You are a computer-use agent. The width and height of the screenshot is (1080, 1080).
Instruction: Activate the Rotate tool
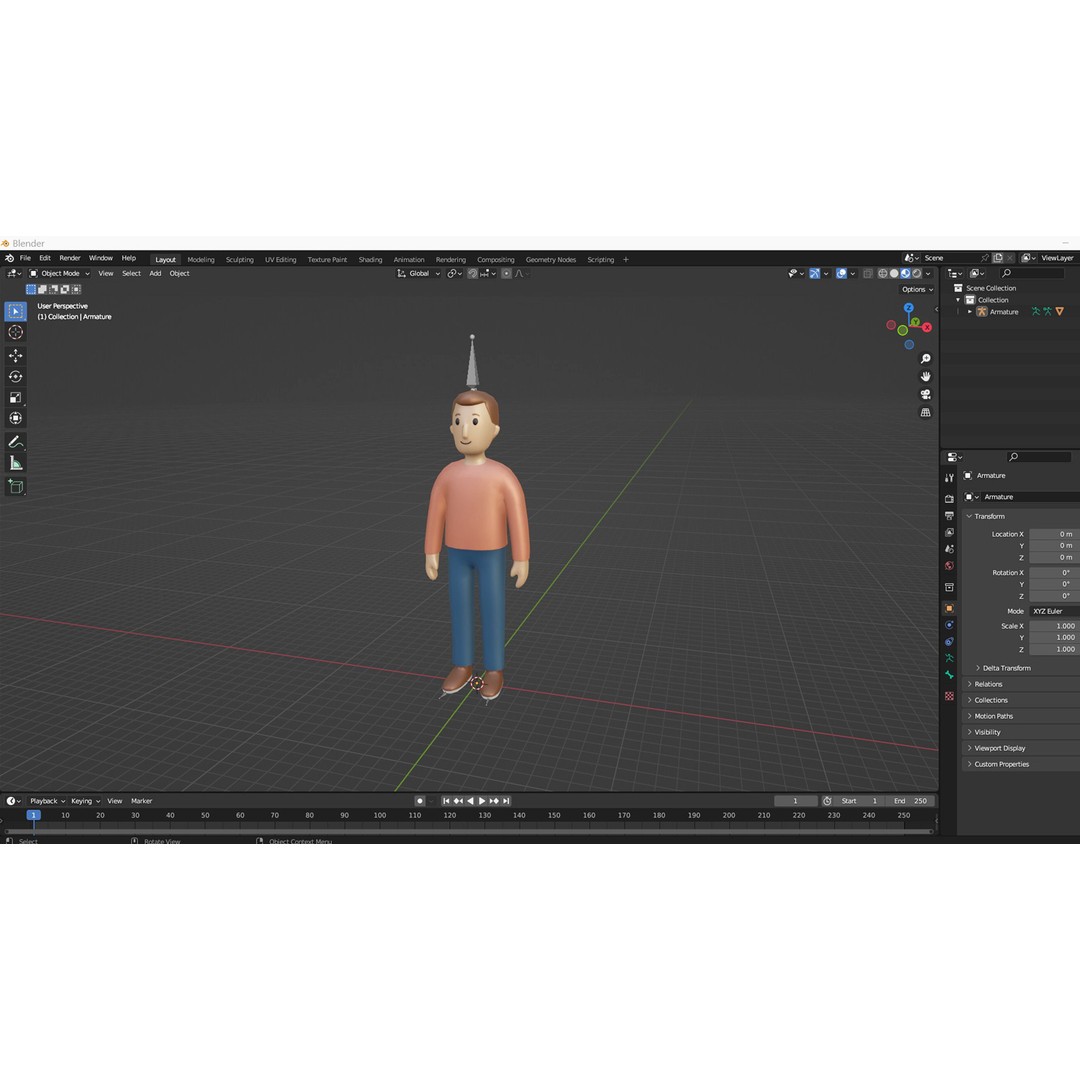click(x=16, y=376)
